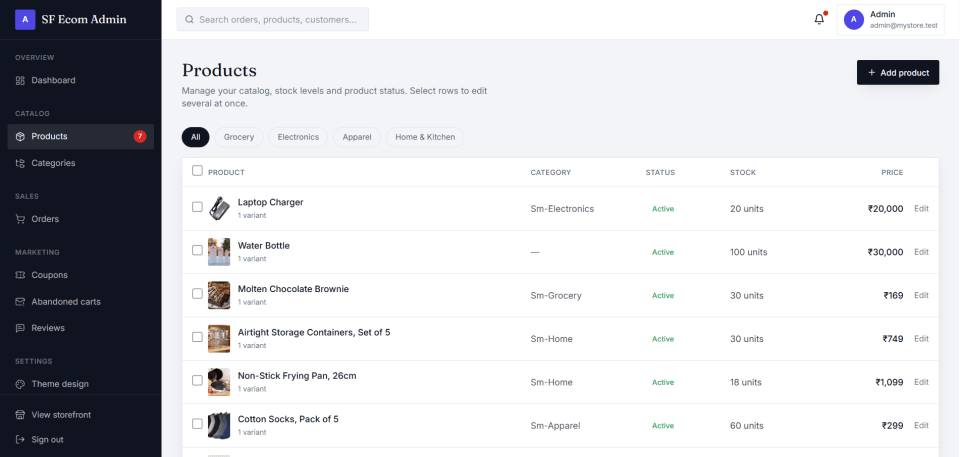This screenshot has height=457, width=960.
Task: Filter products by Home & Kitchen
Action: [x=425, y=137]
